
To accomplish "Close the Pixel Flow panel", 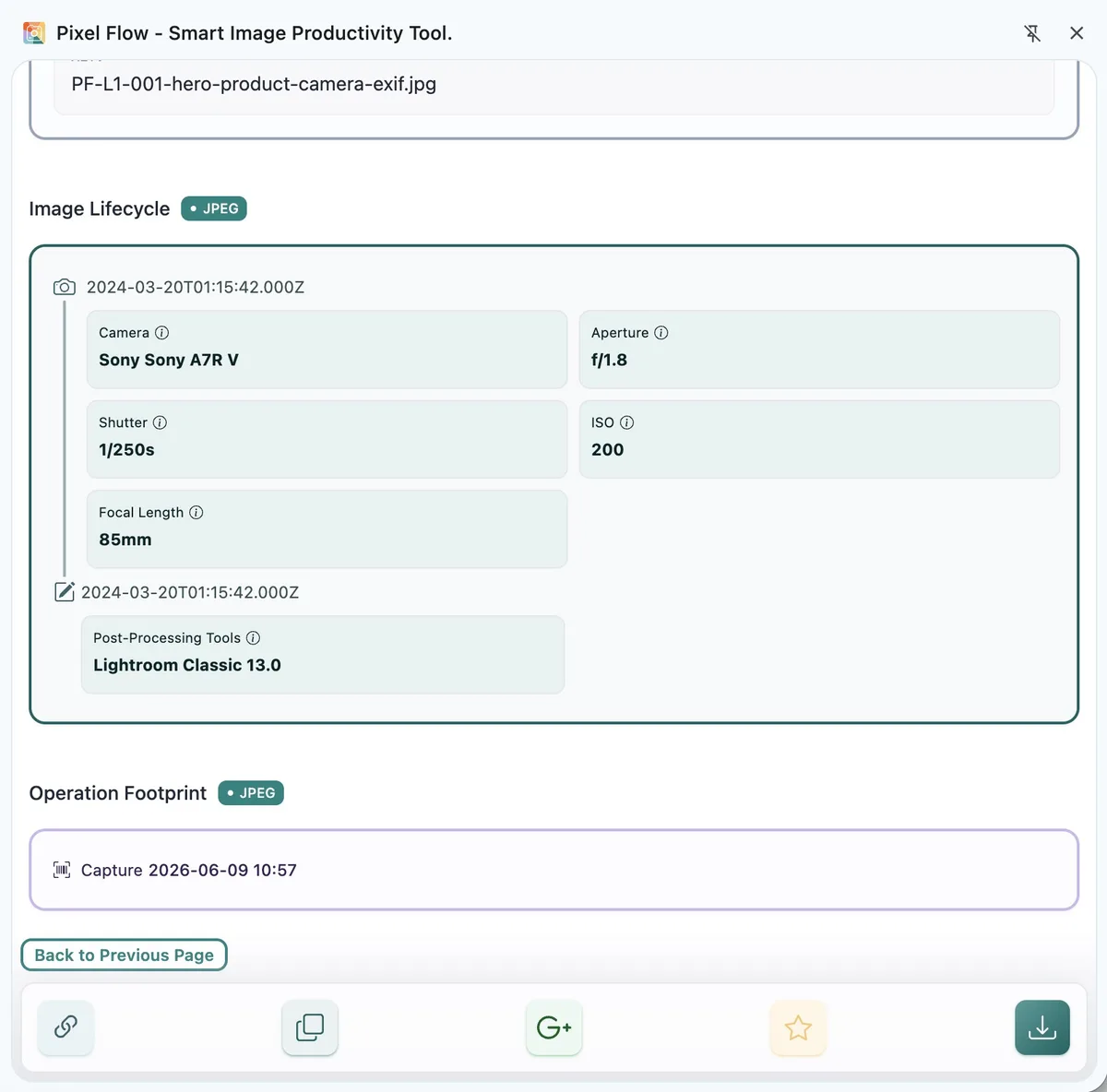I will click(x=1077, y=33).
